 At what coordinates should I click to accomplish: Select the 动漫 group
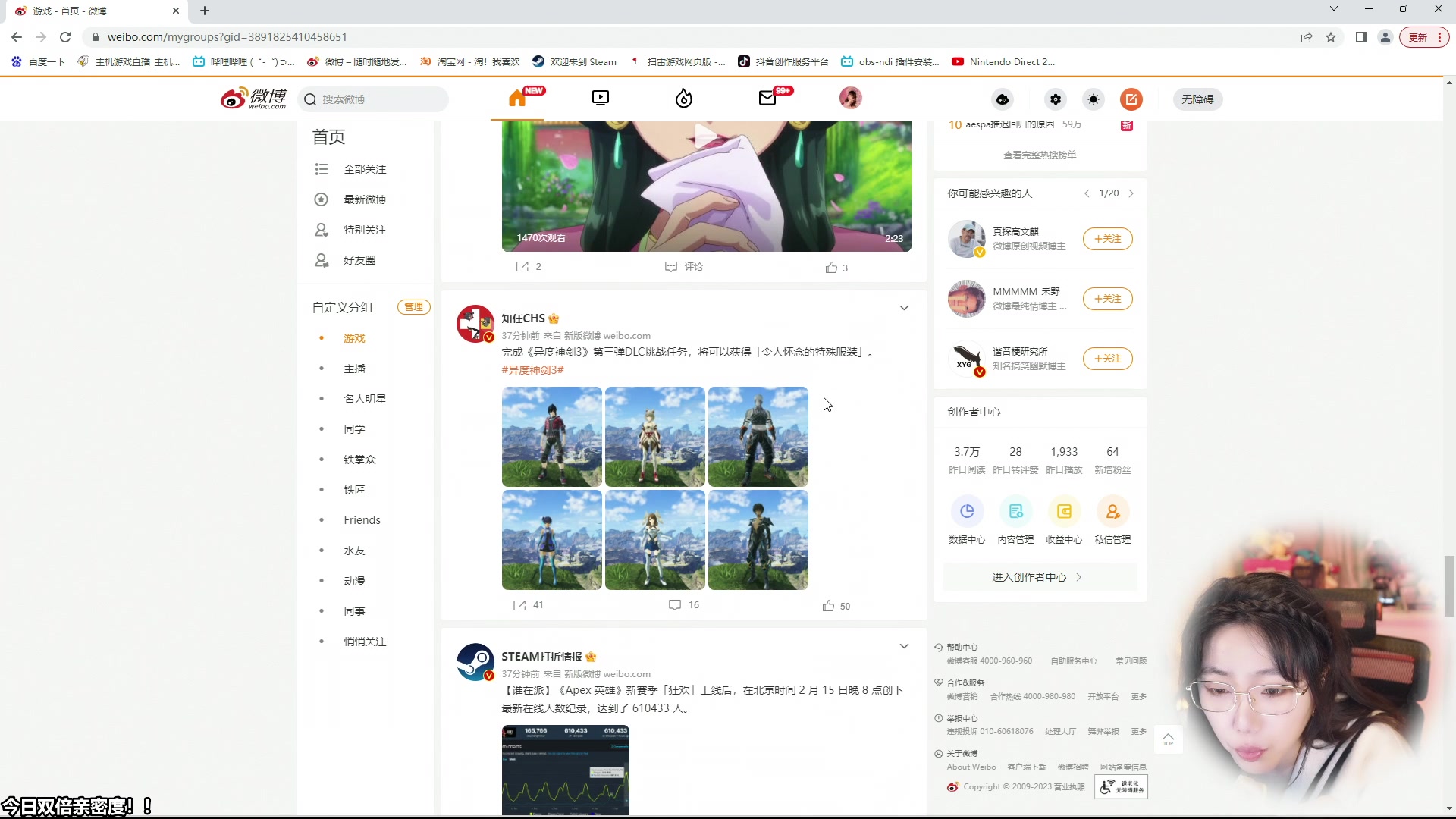tap(354, 581)
